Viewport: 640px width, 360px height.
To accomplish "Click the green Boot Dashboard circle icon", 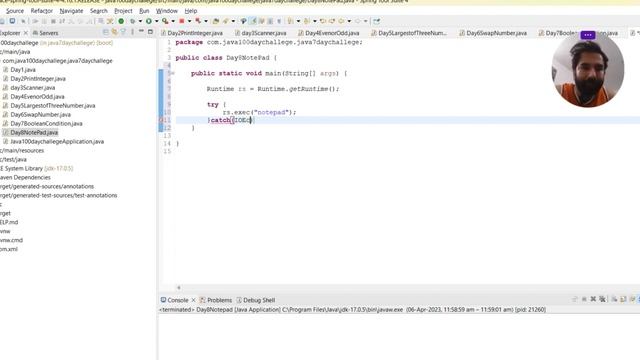I will 121,21.
